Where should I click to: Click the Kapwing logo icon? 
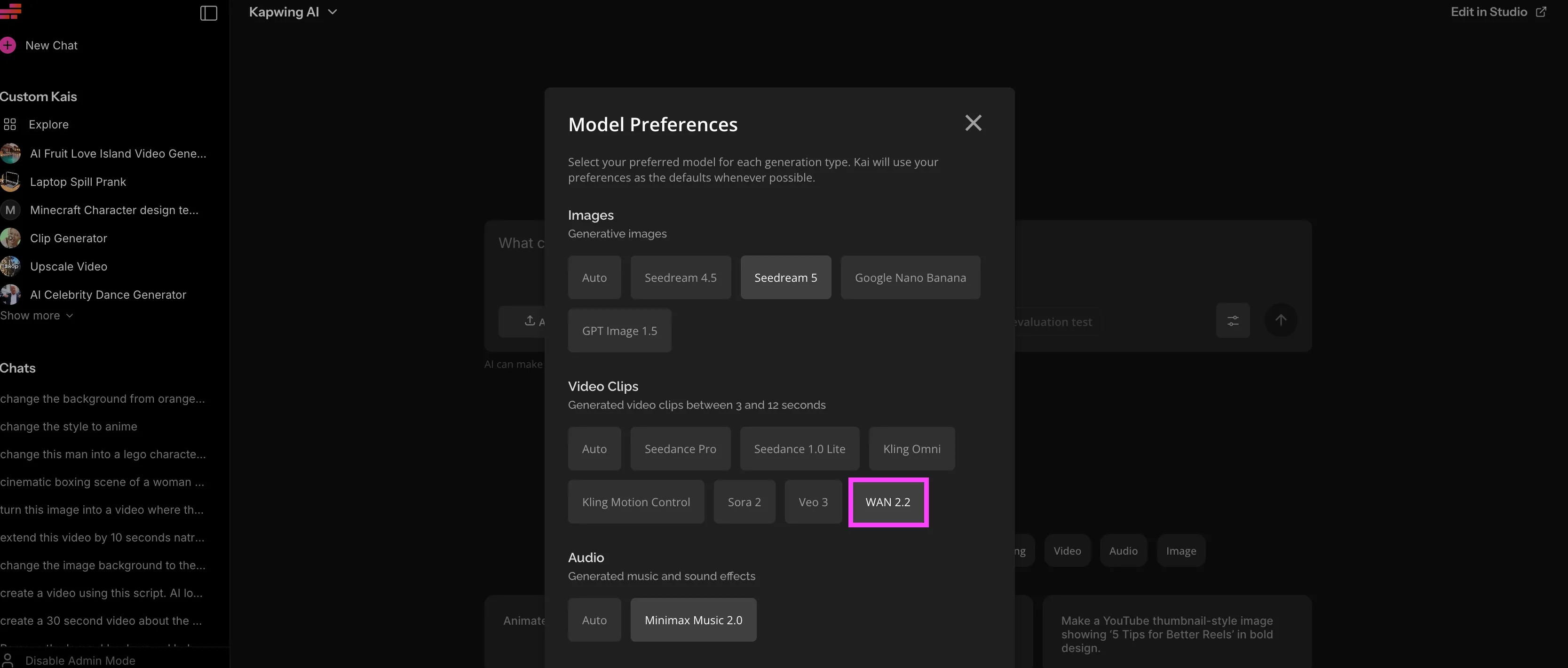click(x=10, y=12)
